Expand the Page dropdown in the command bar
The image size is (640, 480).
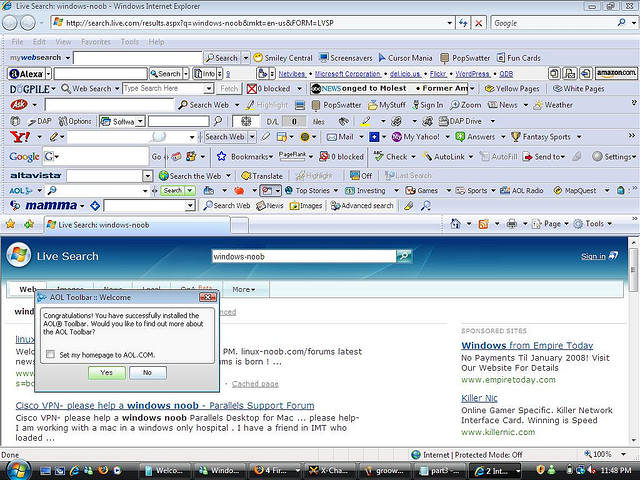(x=549, y=224)
